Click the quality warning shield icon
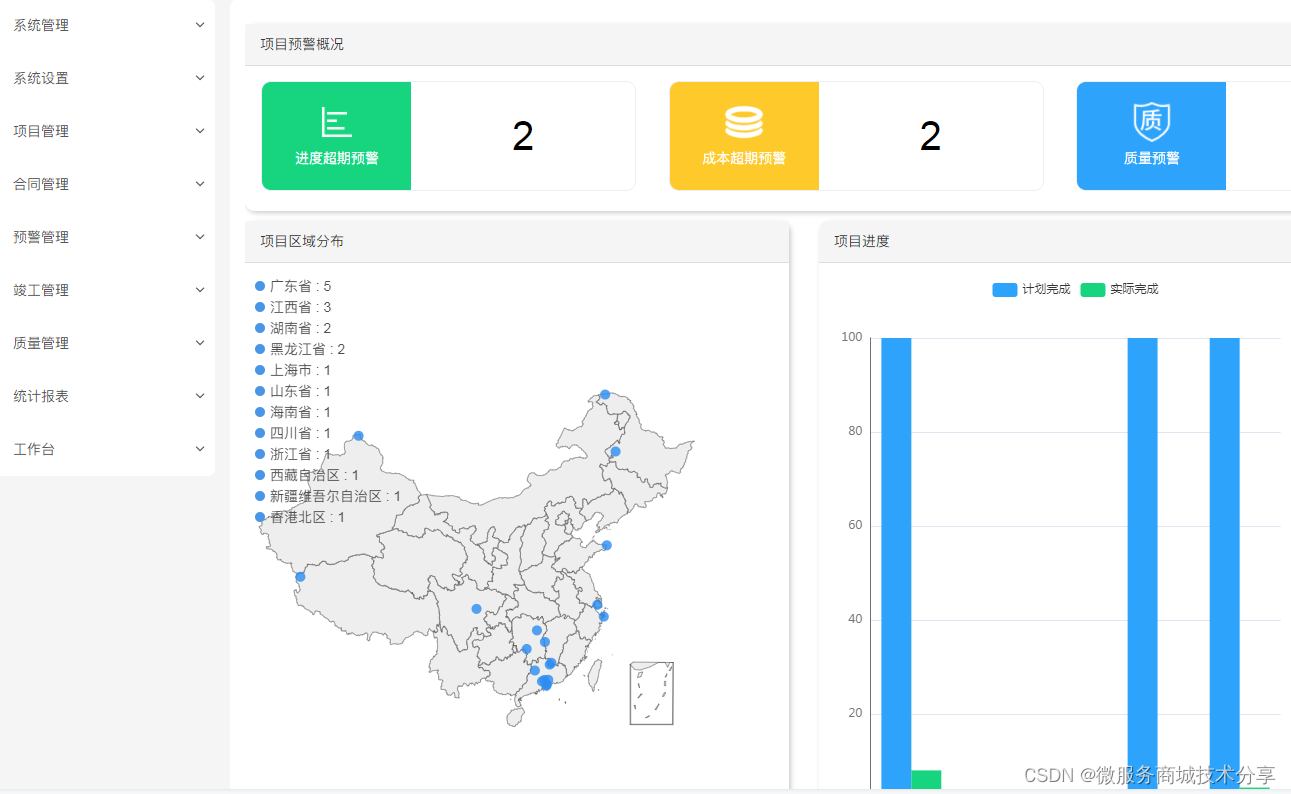Viewport: 1291px width, 794px height. 1151,121
